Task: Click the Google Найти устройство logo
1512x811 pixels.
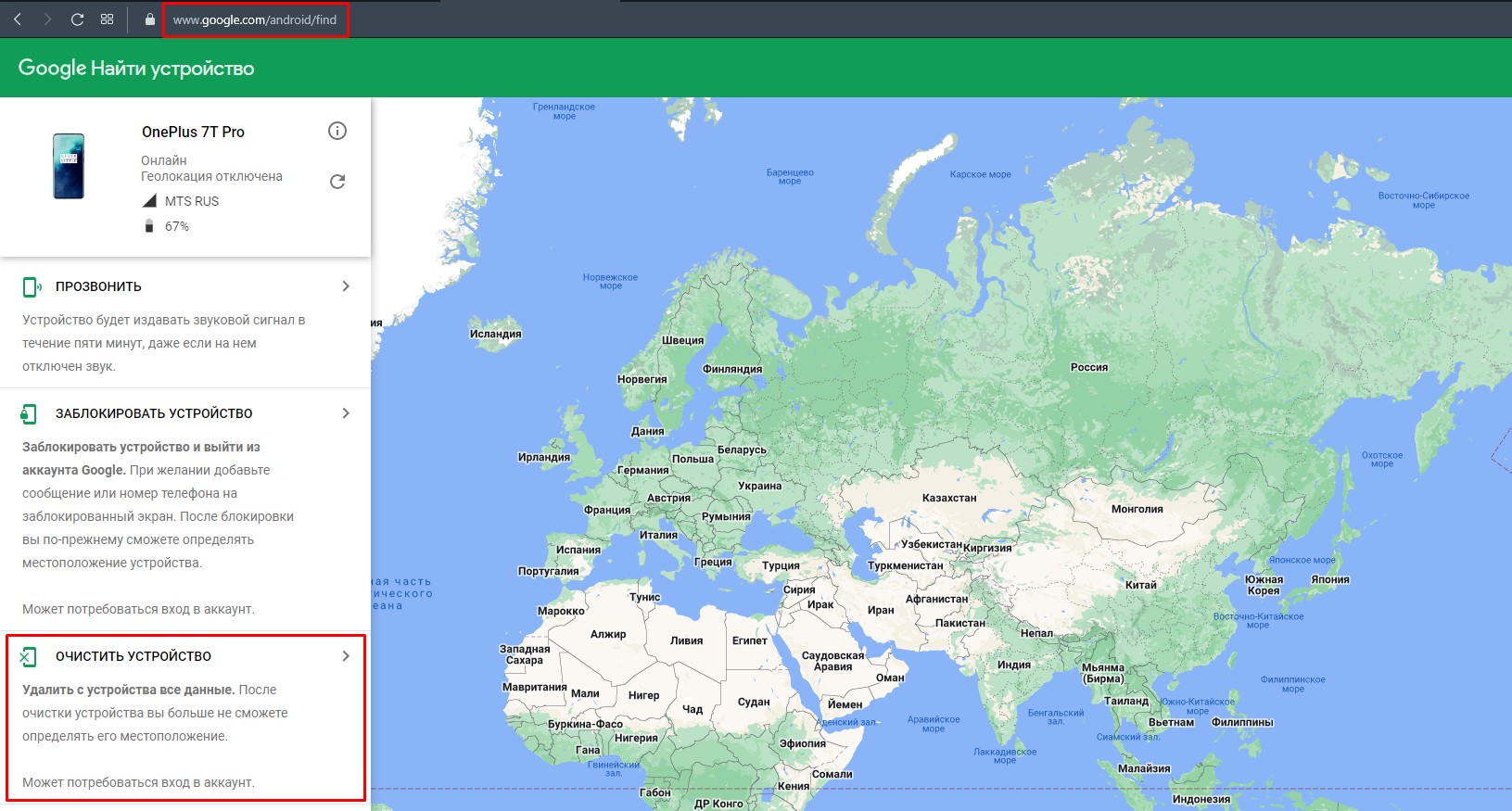Action: (x=136, y=68)
